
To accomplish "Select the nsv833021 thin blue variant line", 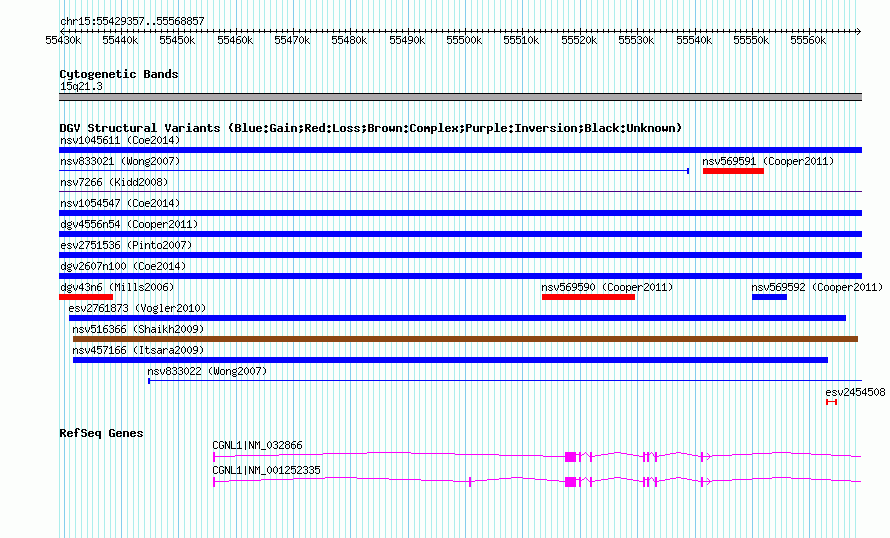I will coord(374,171).
